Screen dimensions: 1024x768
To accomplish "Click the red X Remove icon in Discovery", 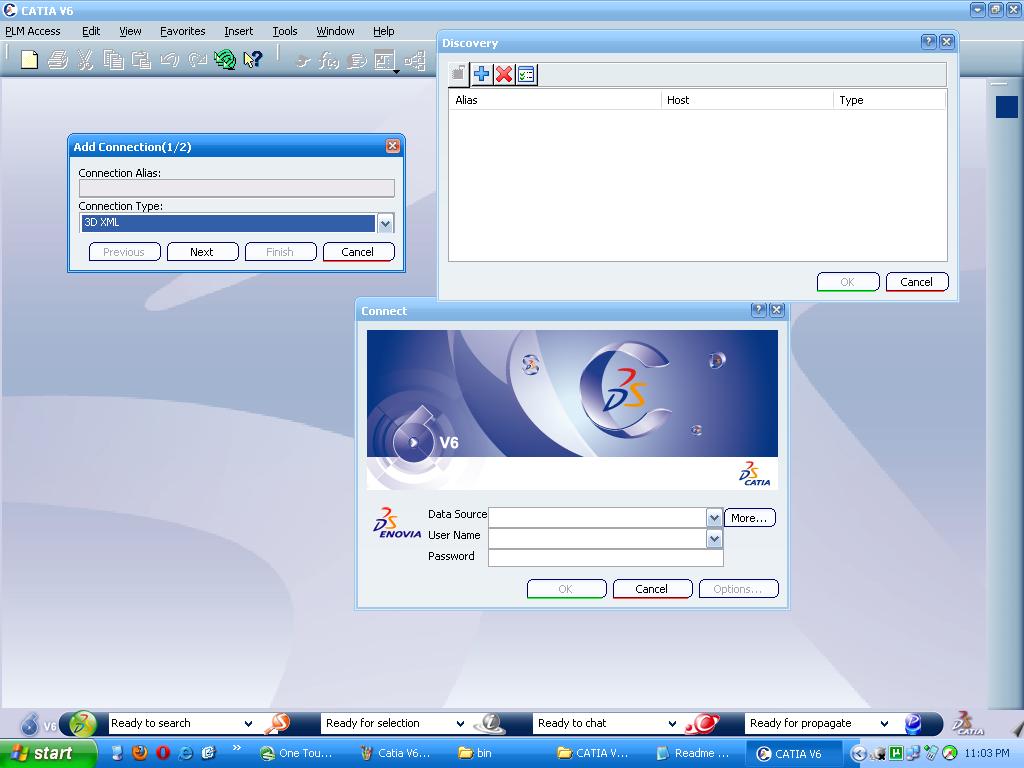I will point(504,74).
